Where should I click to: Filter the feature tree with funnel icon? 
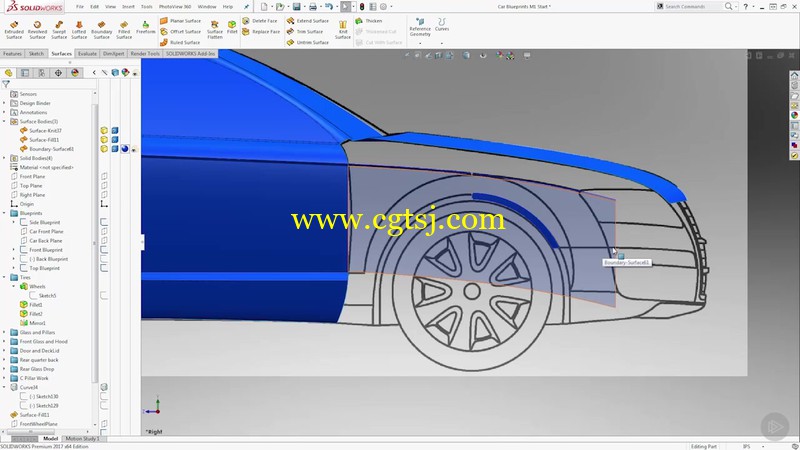tap(6, 84)
